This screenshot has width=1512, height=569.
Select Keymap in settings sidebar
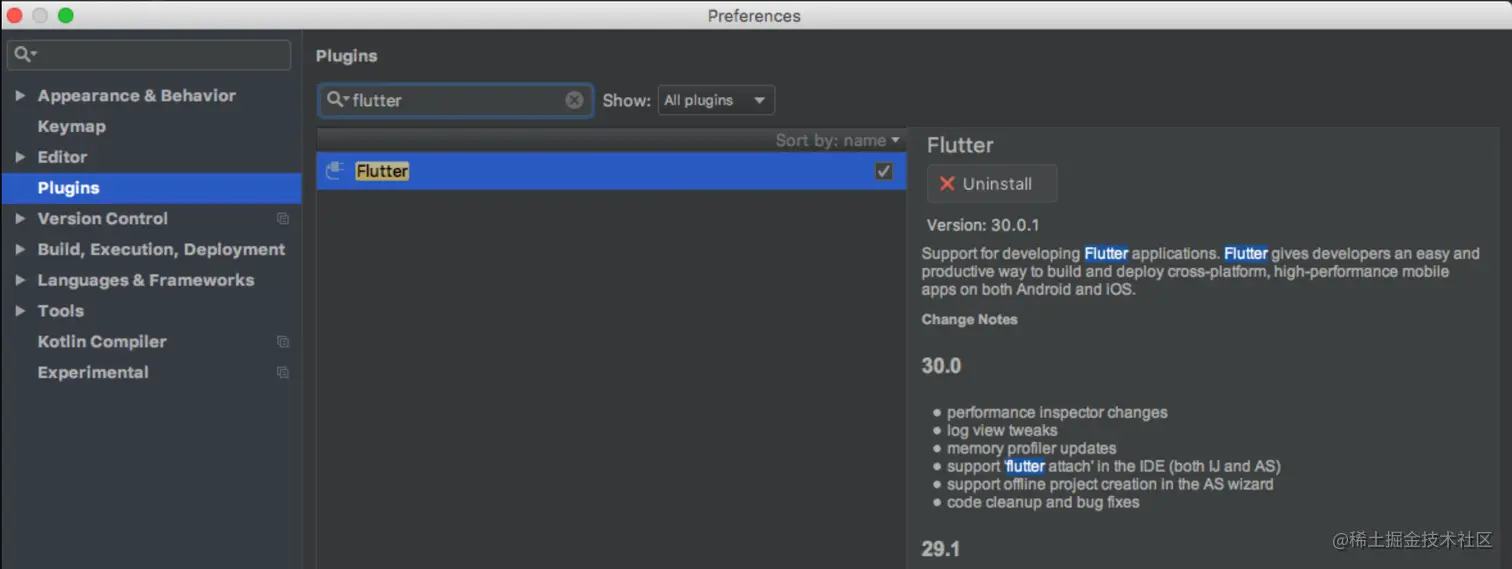[x=71, y=127]
